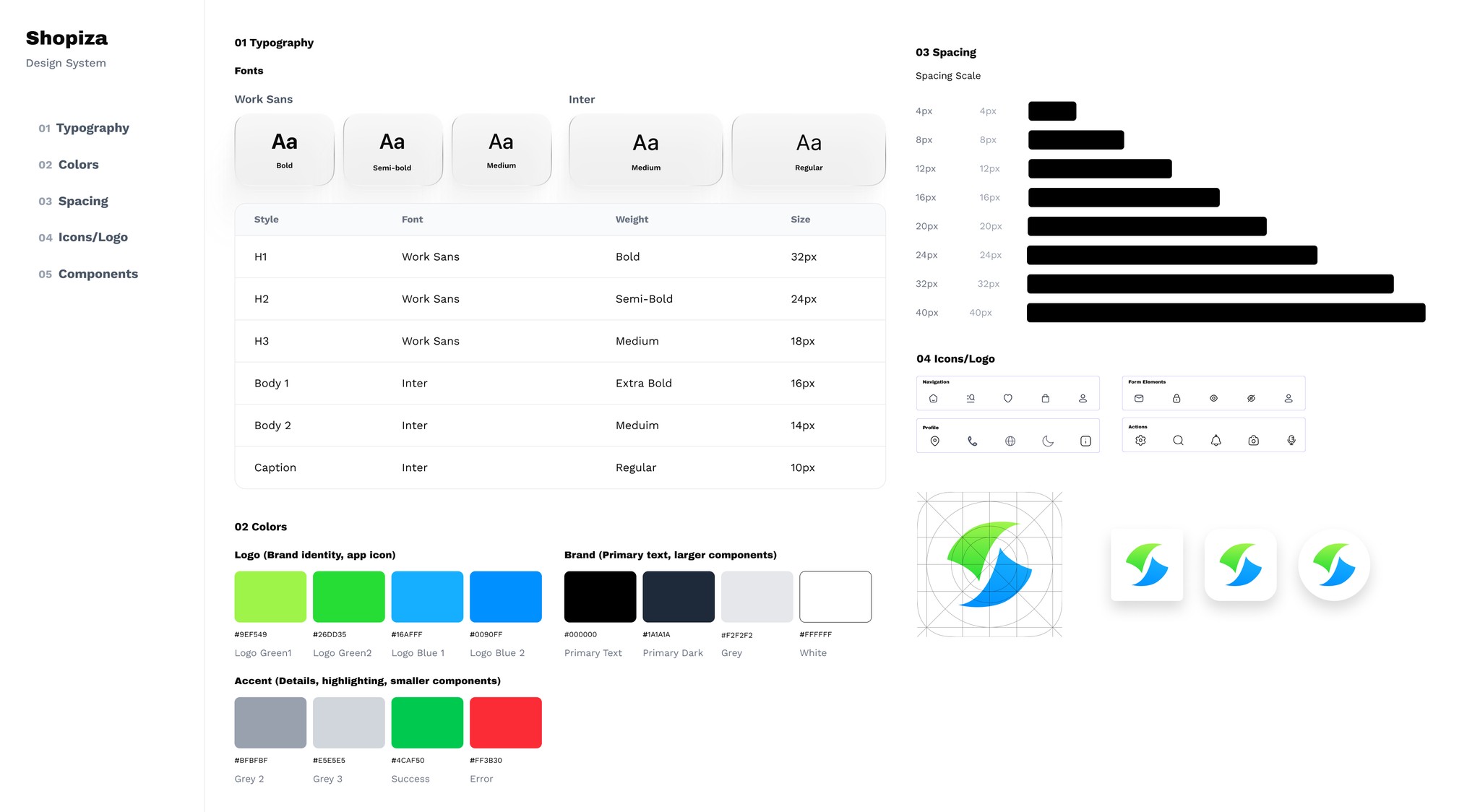Jump to Components sidebar item

[x=98, y=274]
